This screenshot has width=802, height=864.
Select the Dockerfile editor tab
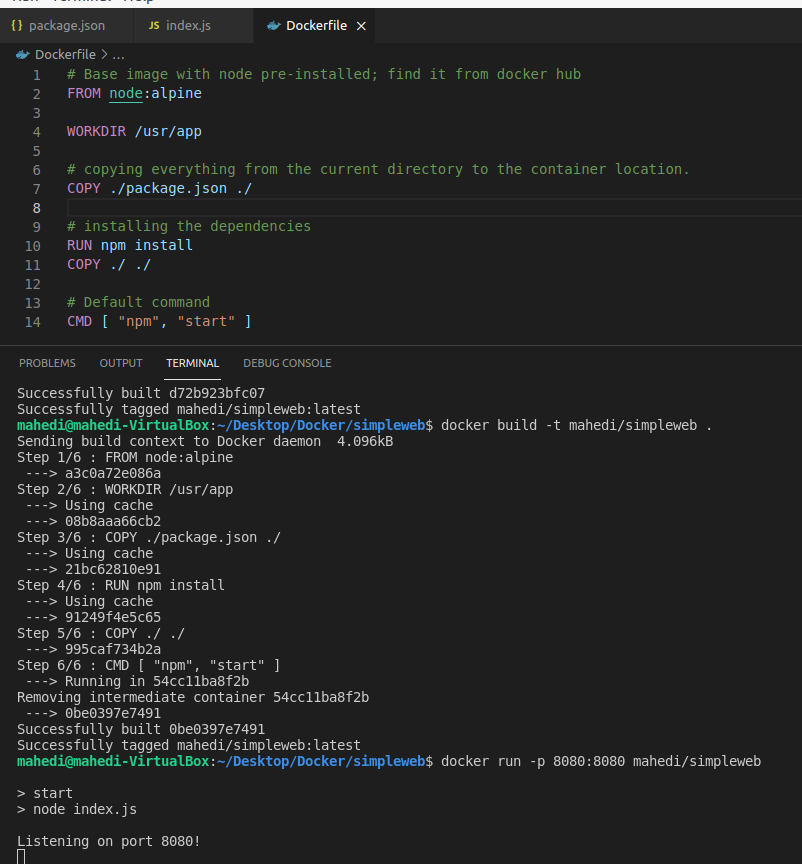pyautogui.click(x=314, y=25)
